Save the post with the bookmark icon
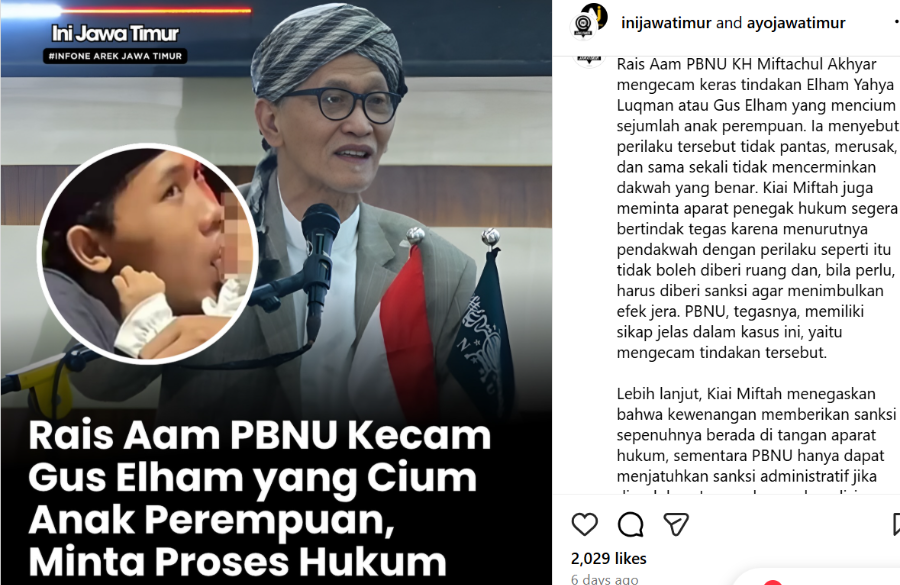 (897, 524)
